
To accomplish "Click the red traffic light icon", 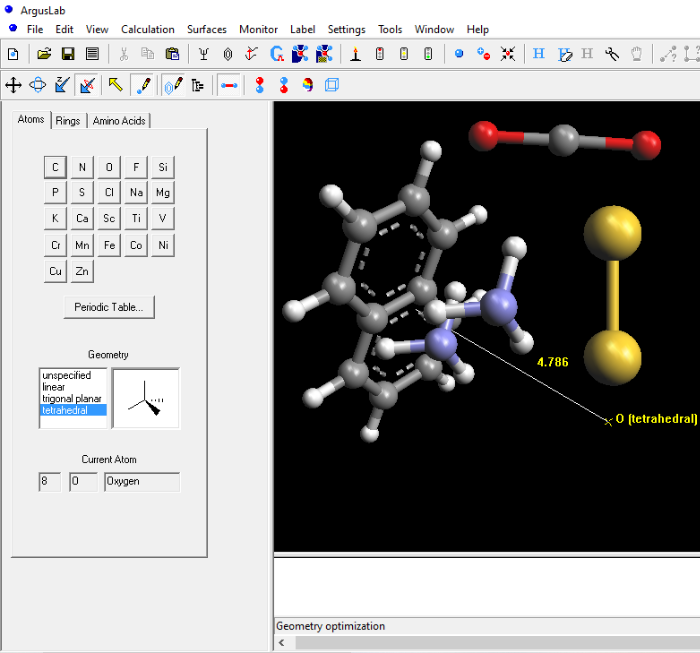I will click(379, 54).
